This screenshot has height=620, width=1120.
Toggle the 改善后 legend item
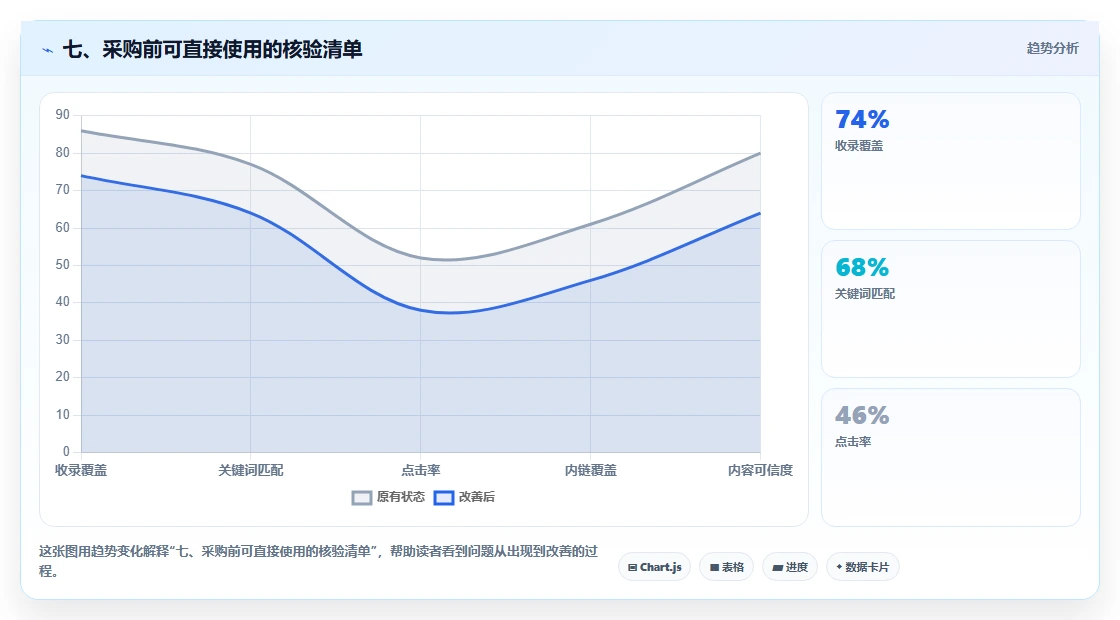point(464,497)
